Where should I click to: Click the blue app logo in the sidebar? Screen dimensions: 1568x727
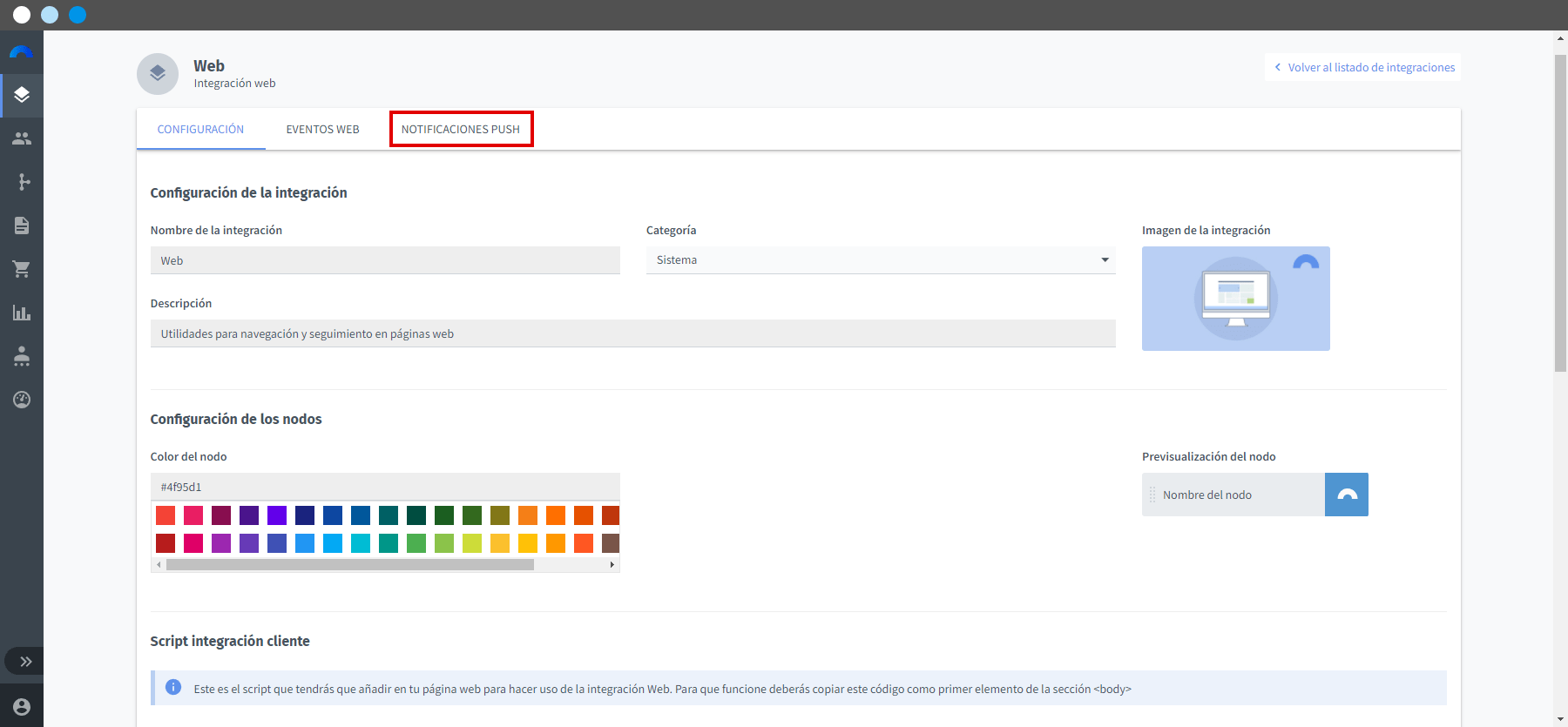pyautogui.click(x=22, y=52)
